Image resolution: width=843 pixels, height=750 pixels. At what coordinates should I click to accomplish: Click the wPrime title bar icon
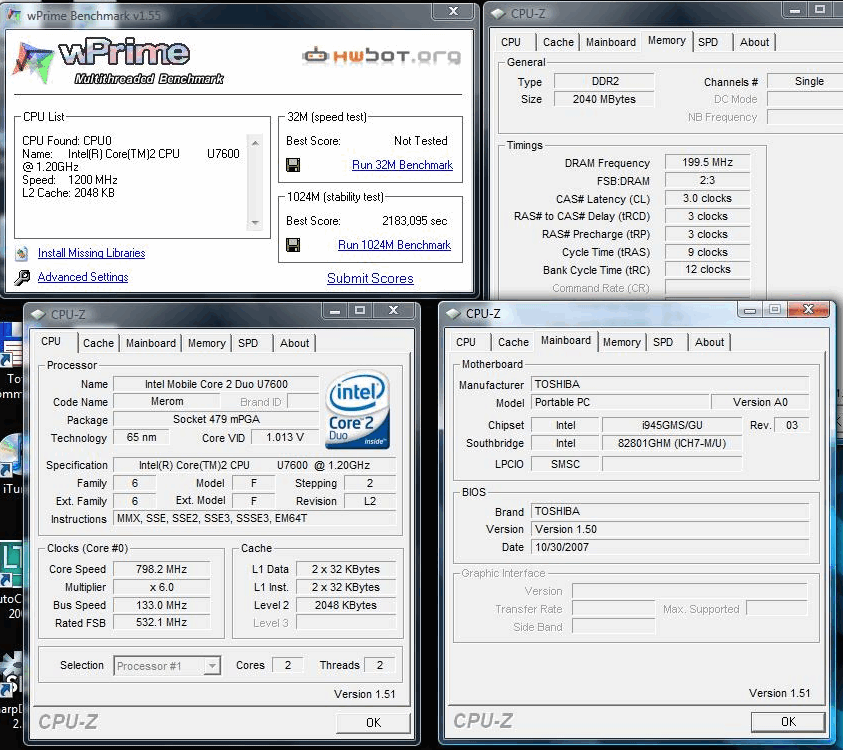(15, 15)
